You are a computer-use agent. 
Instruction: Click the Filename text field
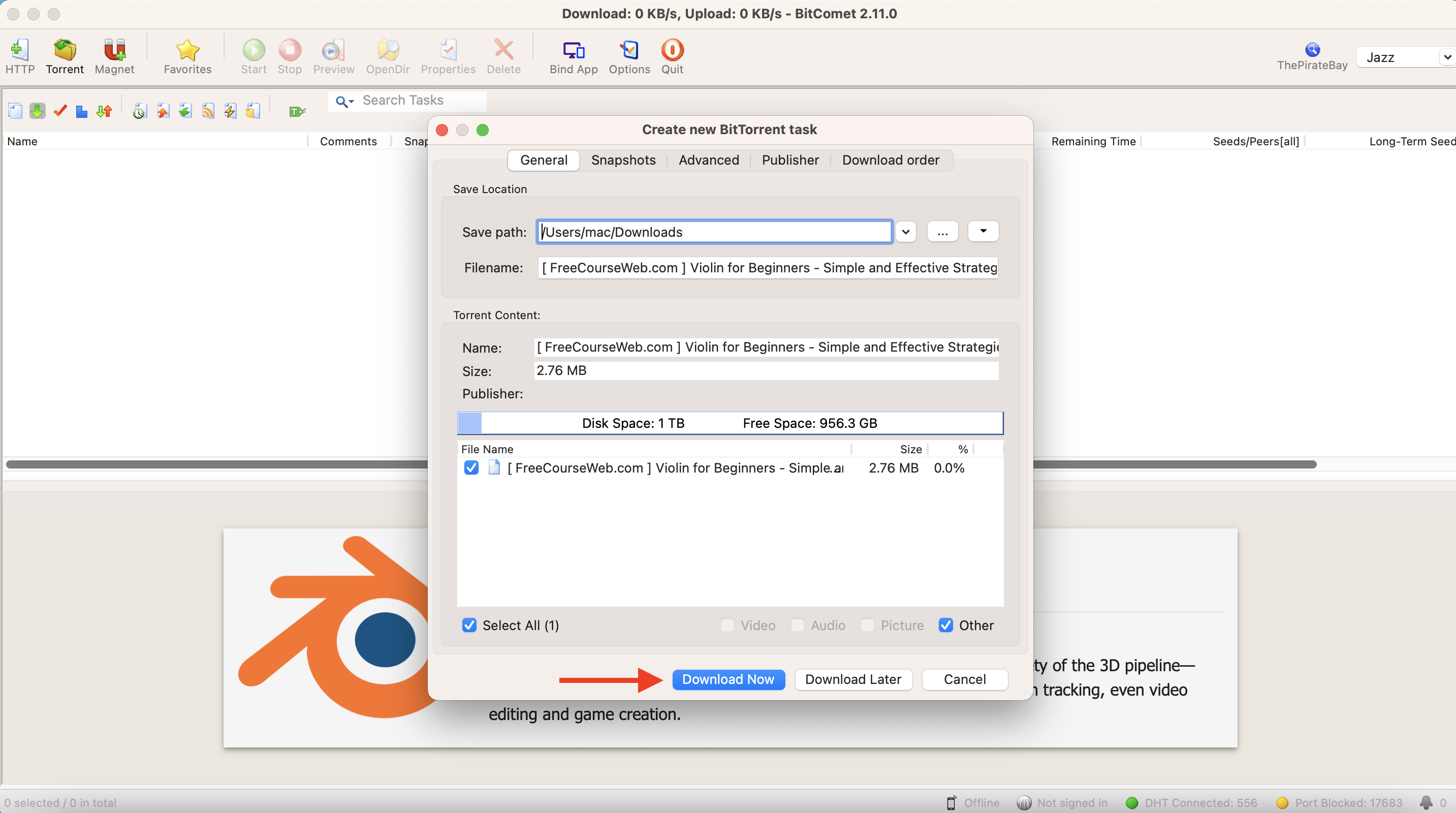[768, 268]
